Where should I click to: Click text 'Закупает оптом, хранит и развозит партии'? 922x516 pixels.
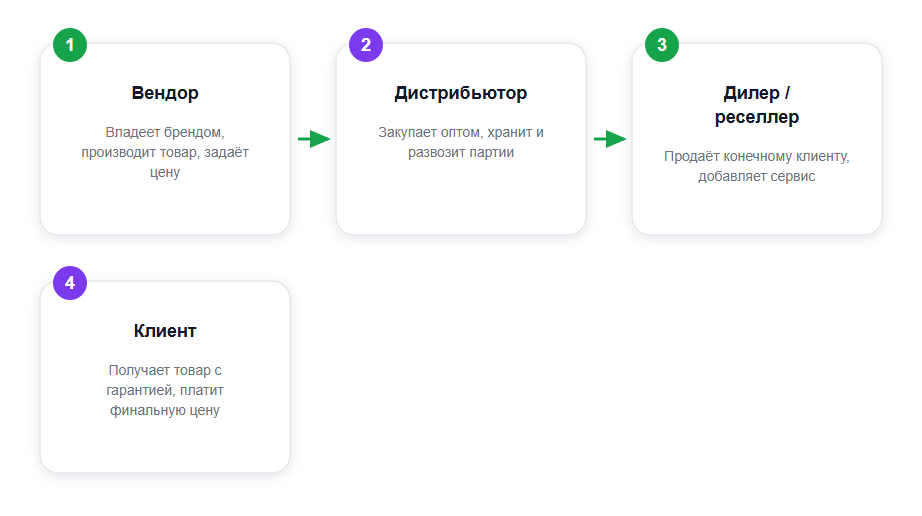tap(460, 142)
